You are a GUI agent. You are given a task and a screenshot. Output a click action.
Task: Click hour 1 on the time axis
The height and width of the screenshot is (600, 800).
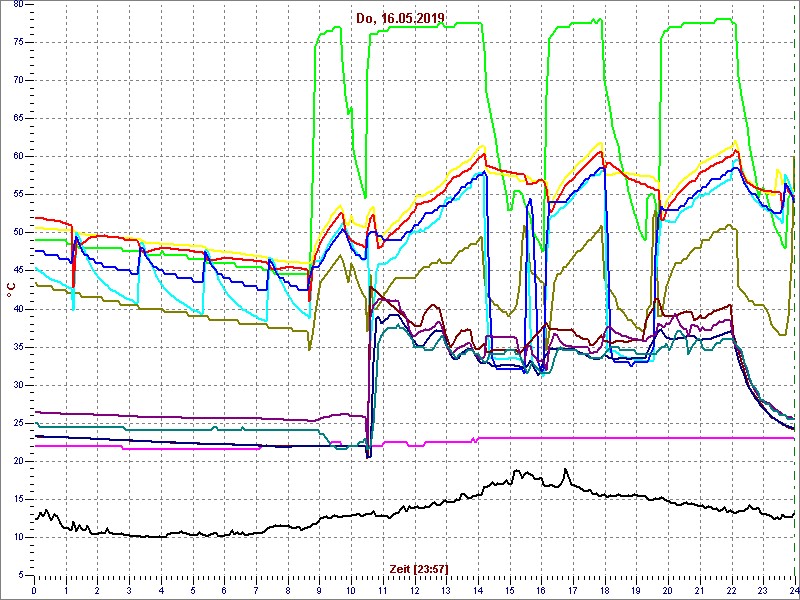pos(66,592)
